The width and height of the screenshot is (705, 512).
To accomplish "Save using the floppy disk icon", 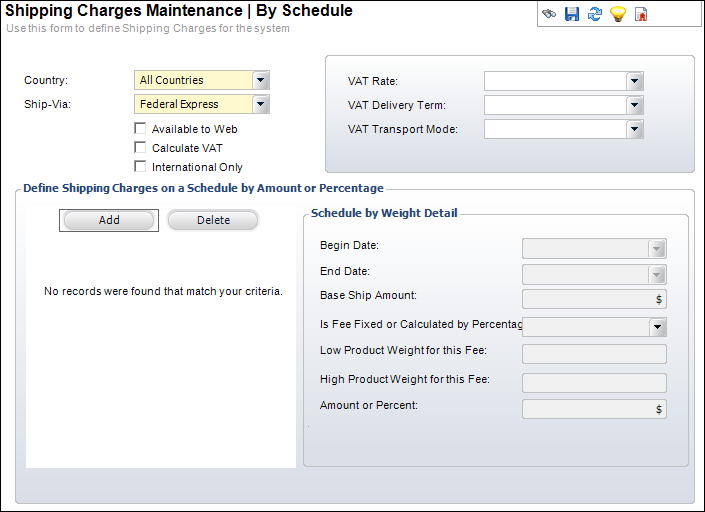I will tap(572, 14).
